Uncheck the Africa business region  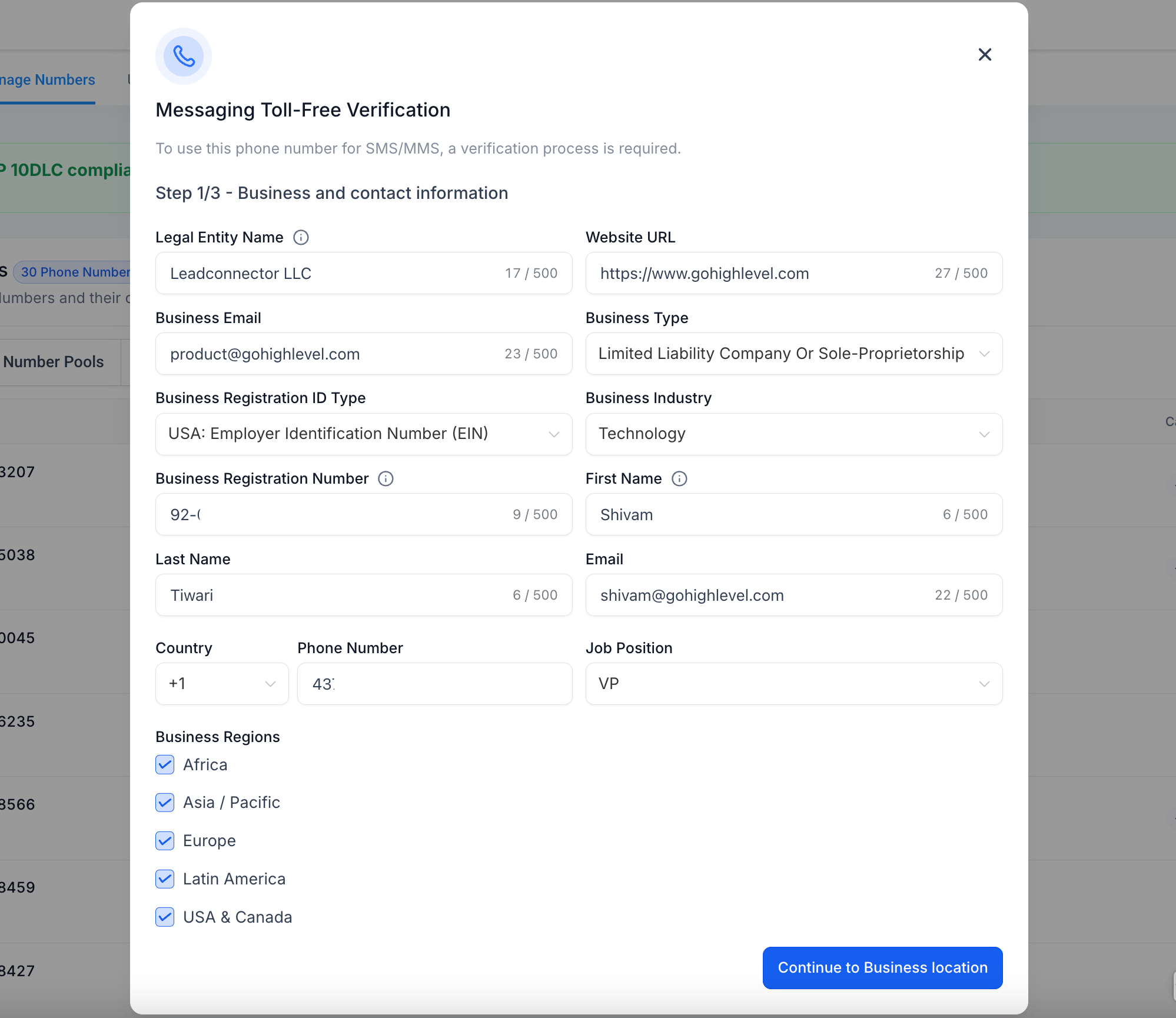tap(165, 764)
